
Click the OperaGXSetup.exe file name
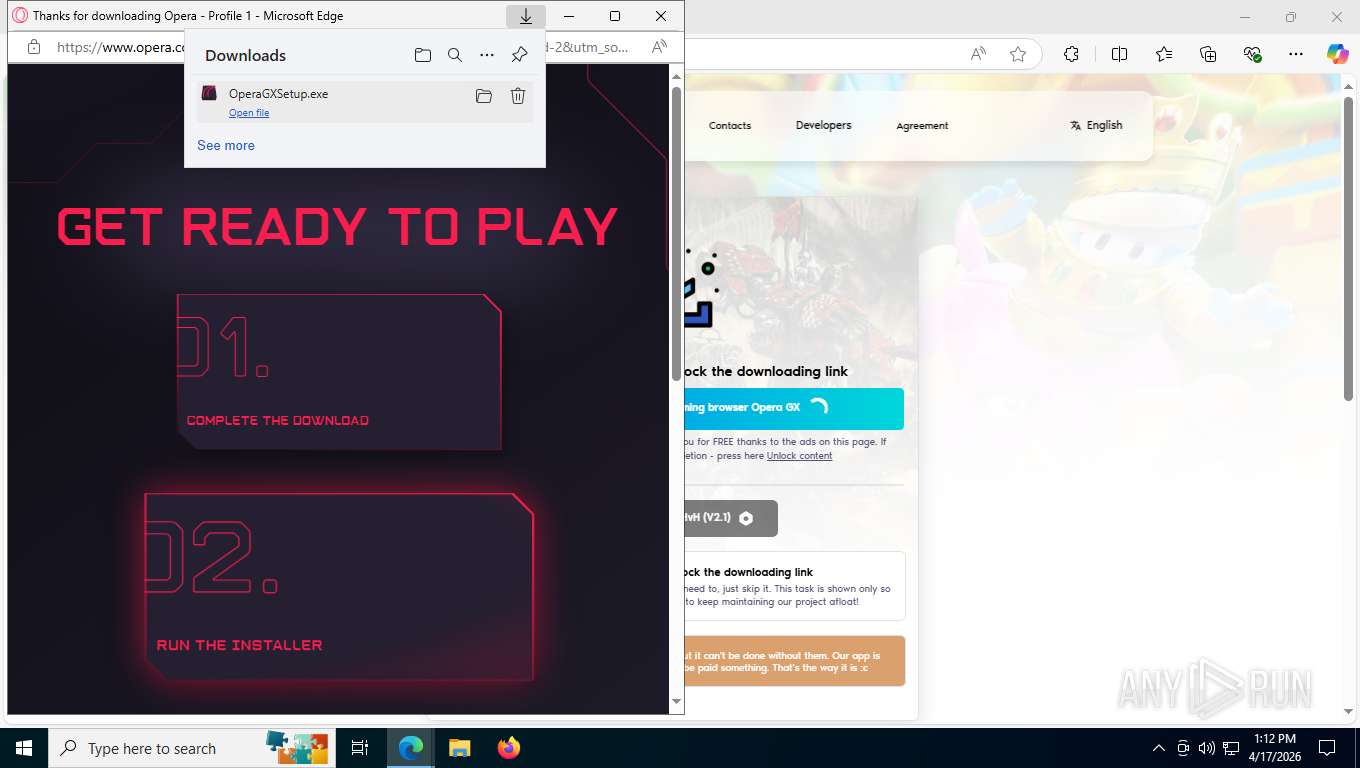pos(278,94)
